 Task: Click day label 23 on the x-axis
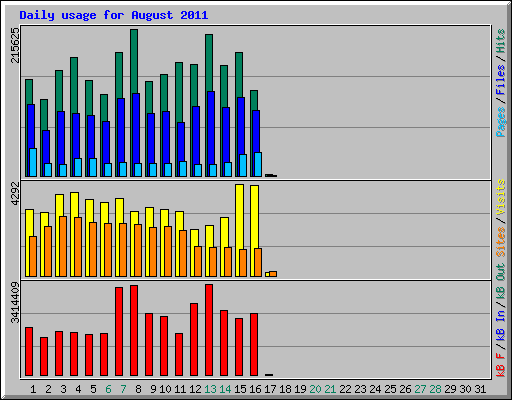(360, 389)
